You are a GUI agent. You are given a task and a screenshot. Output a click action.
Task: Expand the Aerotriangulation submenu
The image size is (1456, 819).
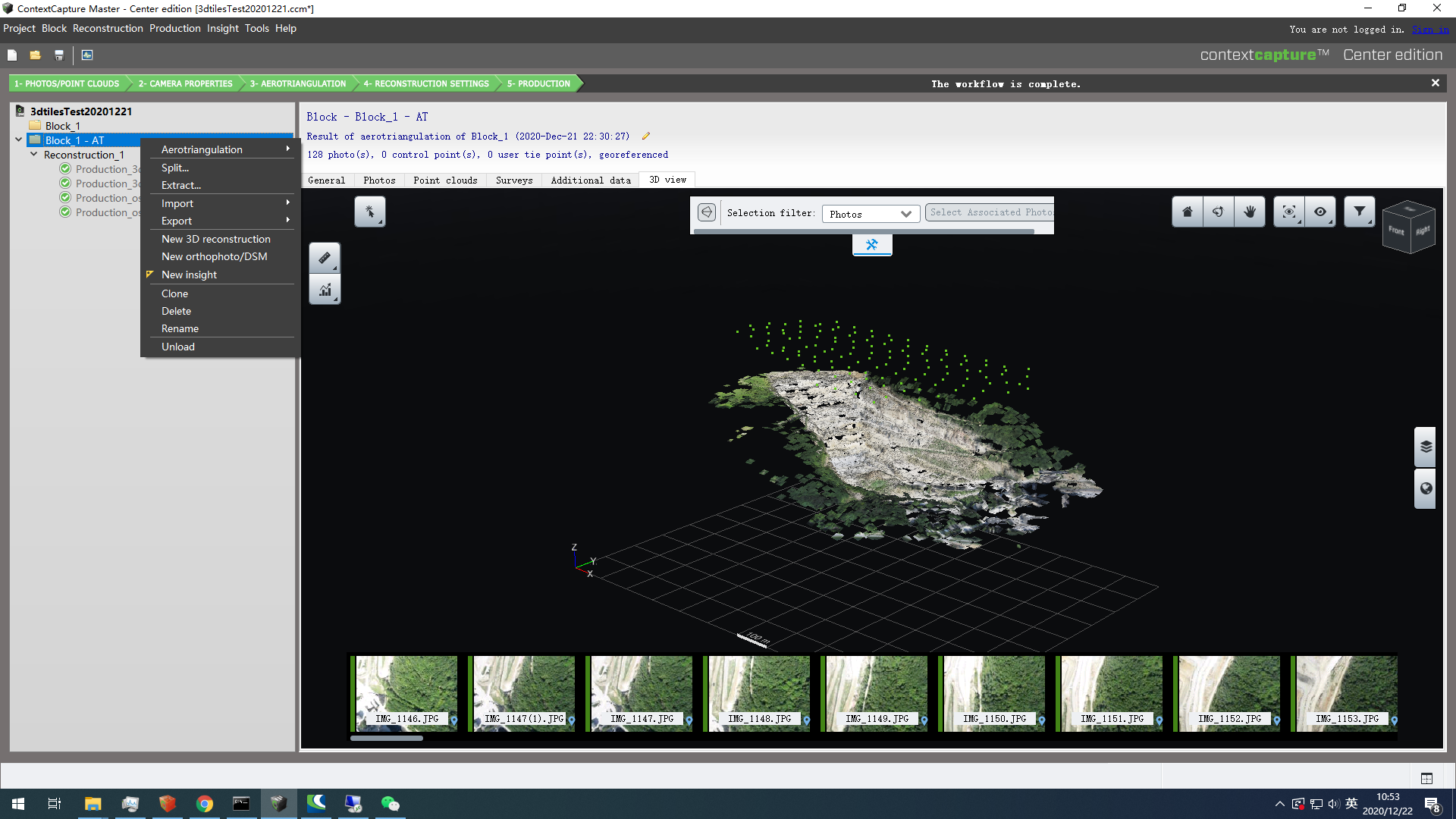coord(220,149)
